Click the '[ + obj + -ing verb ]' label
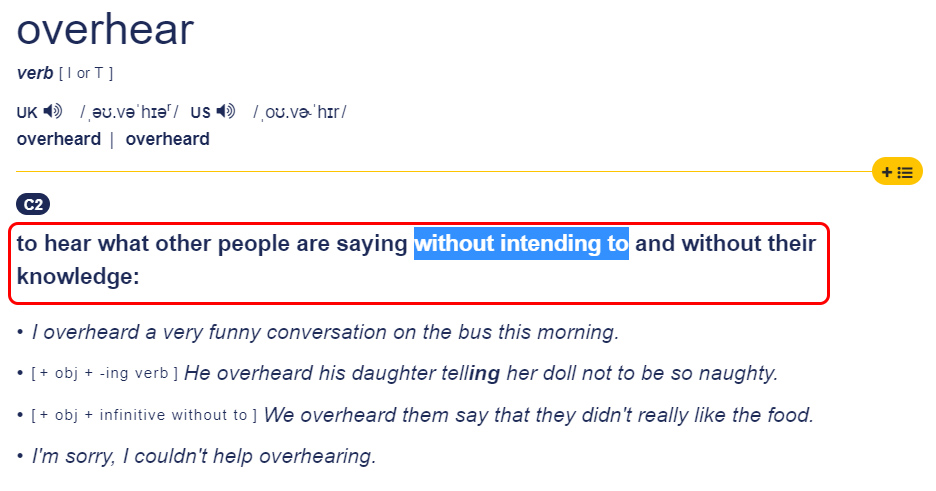936x491 pixels. [105, 374]
